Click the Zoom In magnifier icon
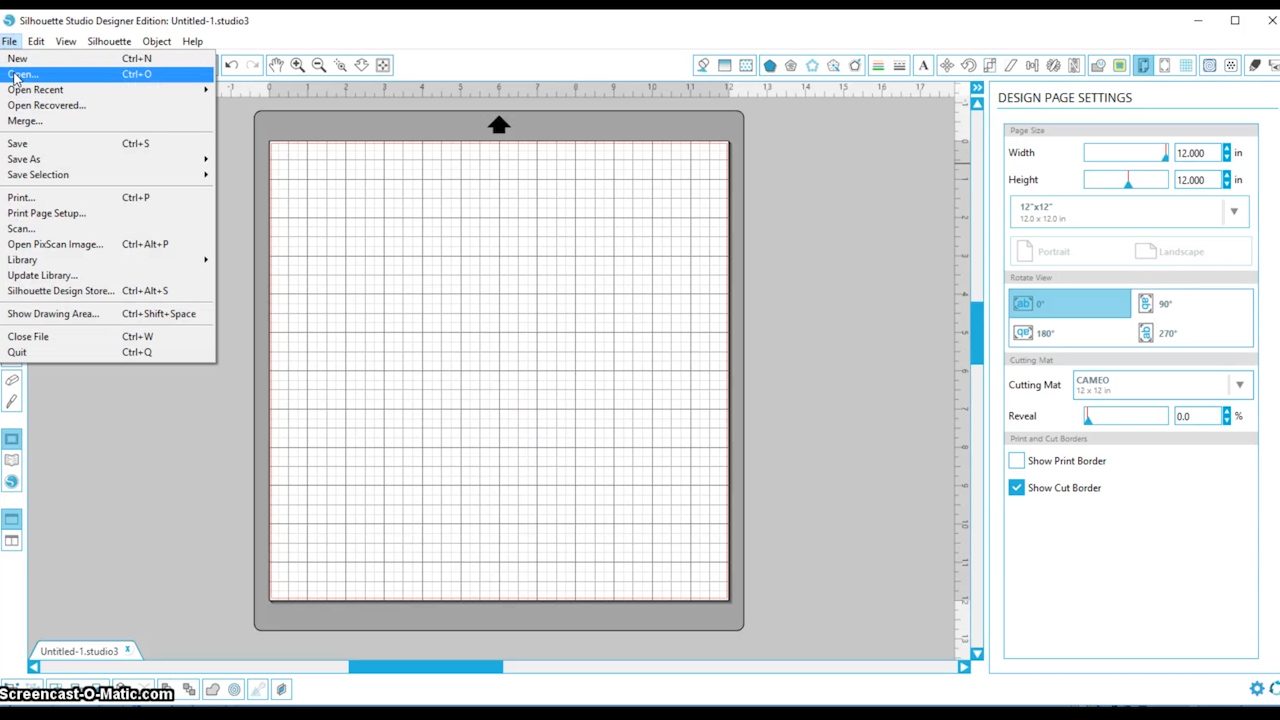 [297, 65]
